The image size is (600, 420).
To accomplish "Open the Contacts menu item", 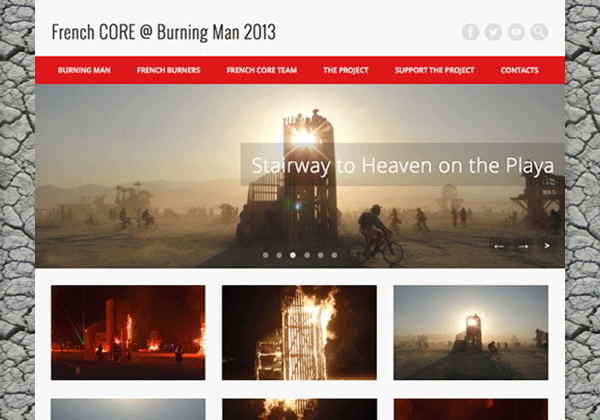I will click(x=519, y=70).
